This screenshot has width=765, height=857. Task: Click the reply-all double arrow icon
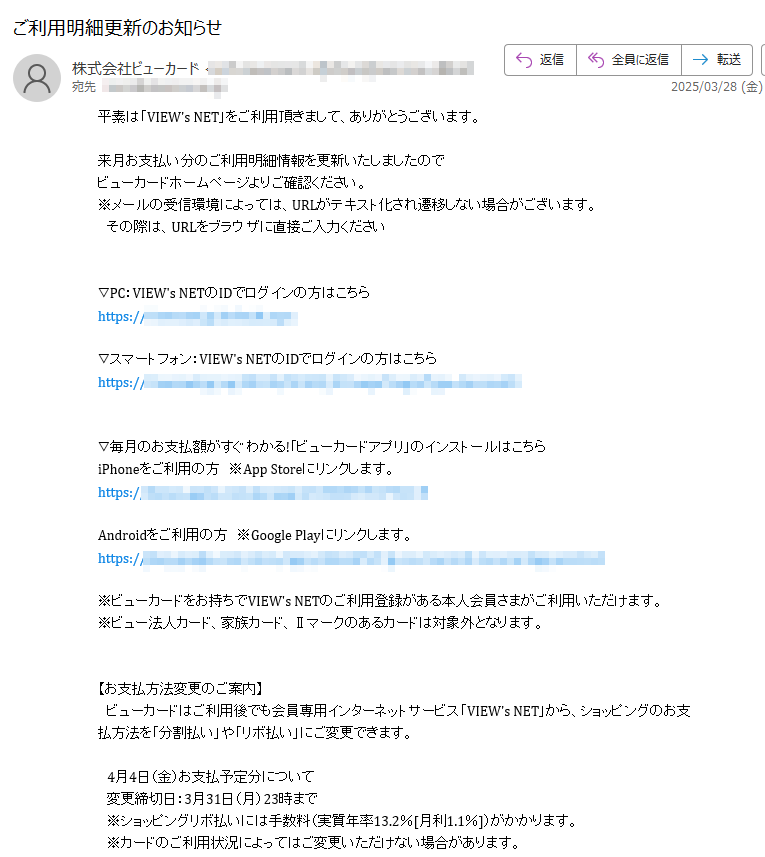596,60
